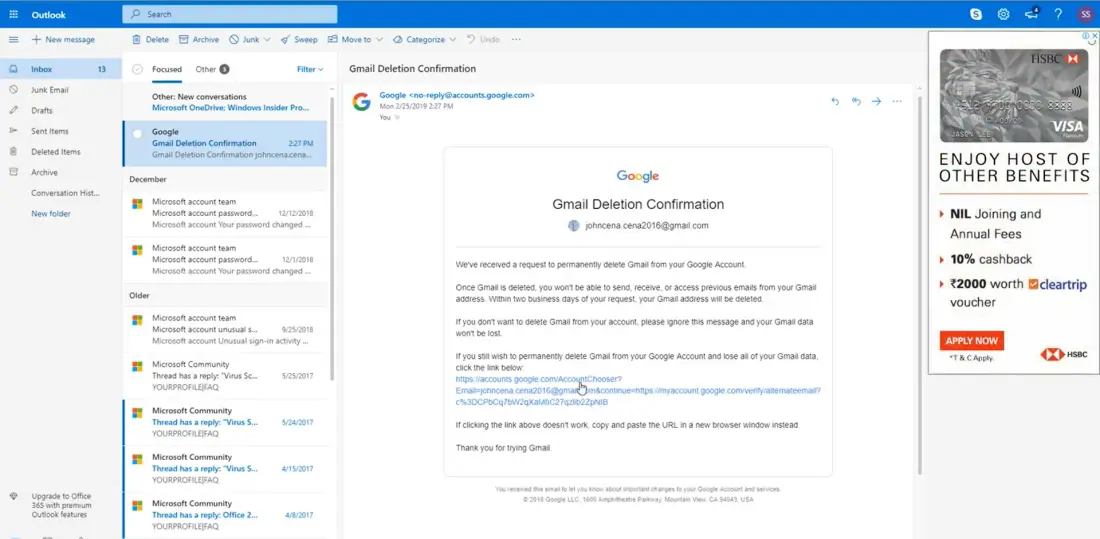The height and width of the screenshot is (539, 1100).
Task: Open the Inbox folder
Action: click(60, 69)
